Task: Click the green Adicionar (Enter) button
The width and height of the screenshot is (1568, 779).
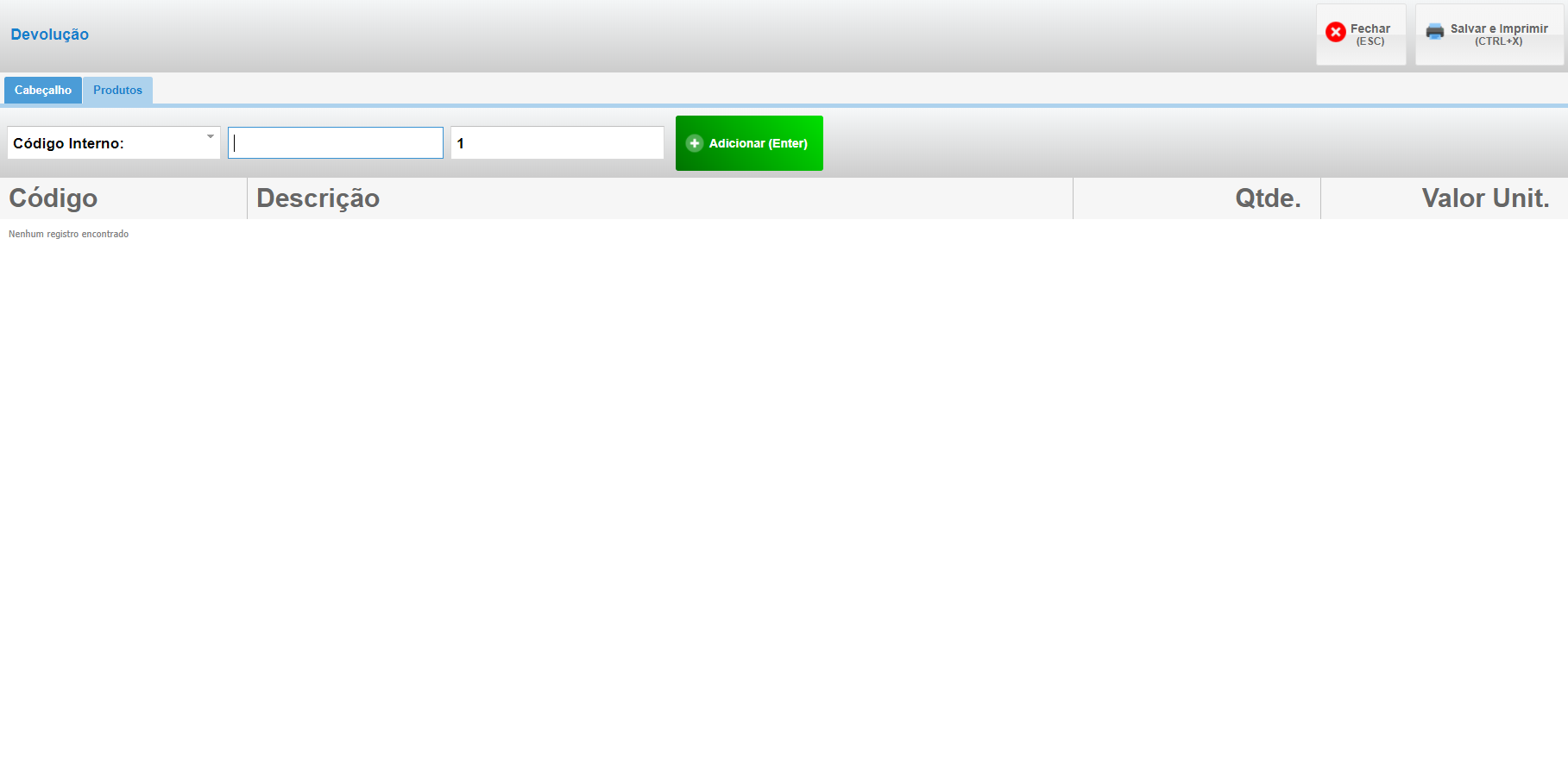Action: (x=749, y=143)
